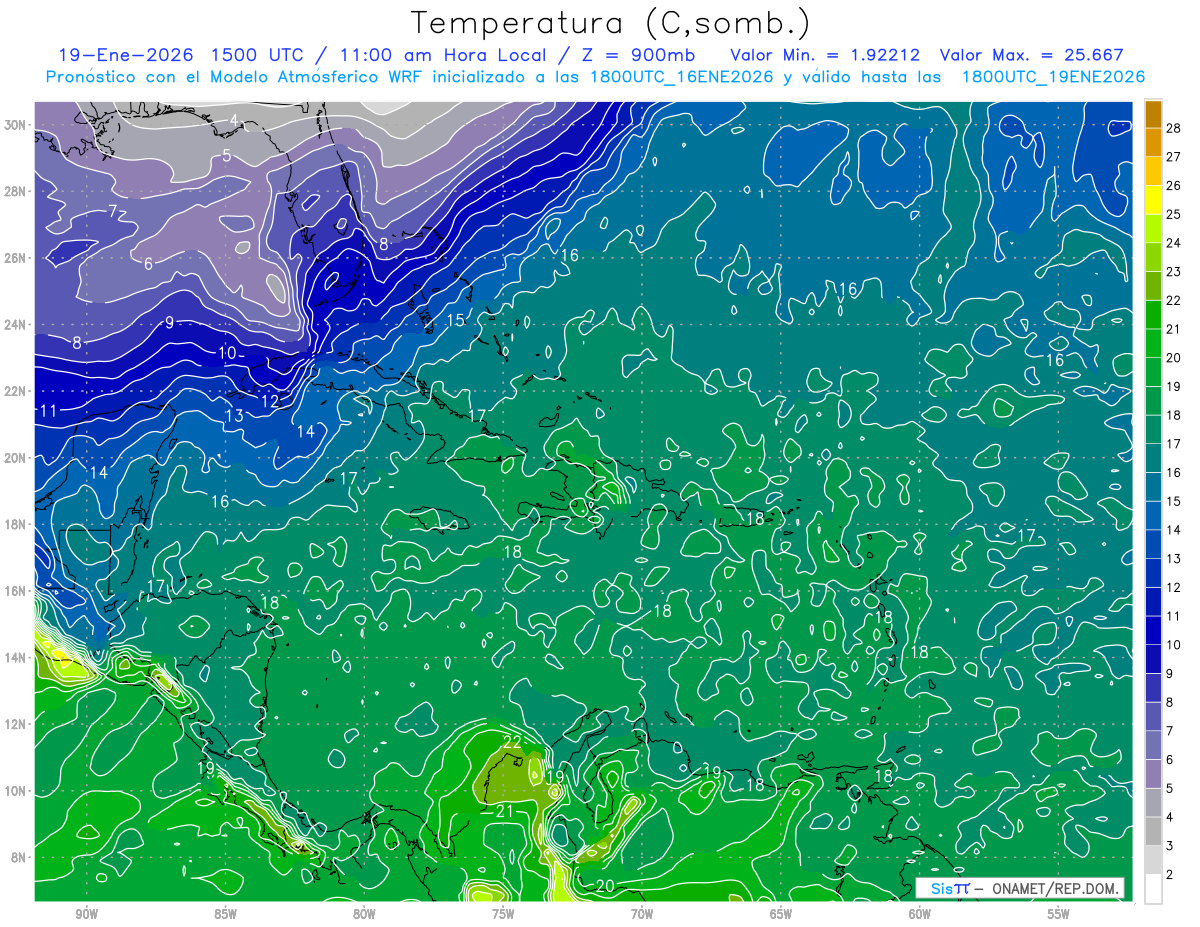Pick the scale swatch between 5 and 6
1200x927 pixels.
(1153, 774)
